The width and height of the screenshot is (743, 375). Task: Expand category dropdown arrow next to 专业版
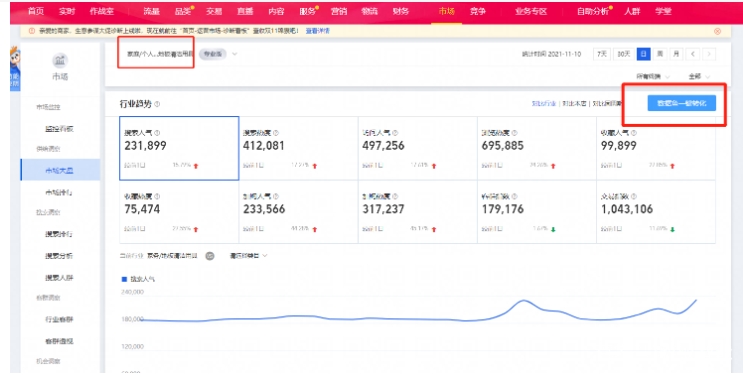tap(235, 54)
